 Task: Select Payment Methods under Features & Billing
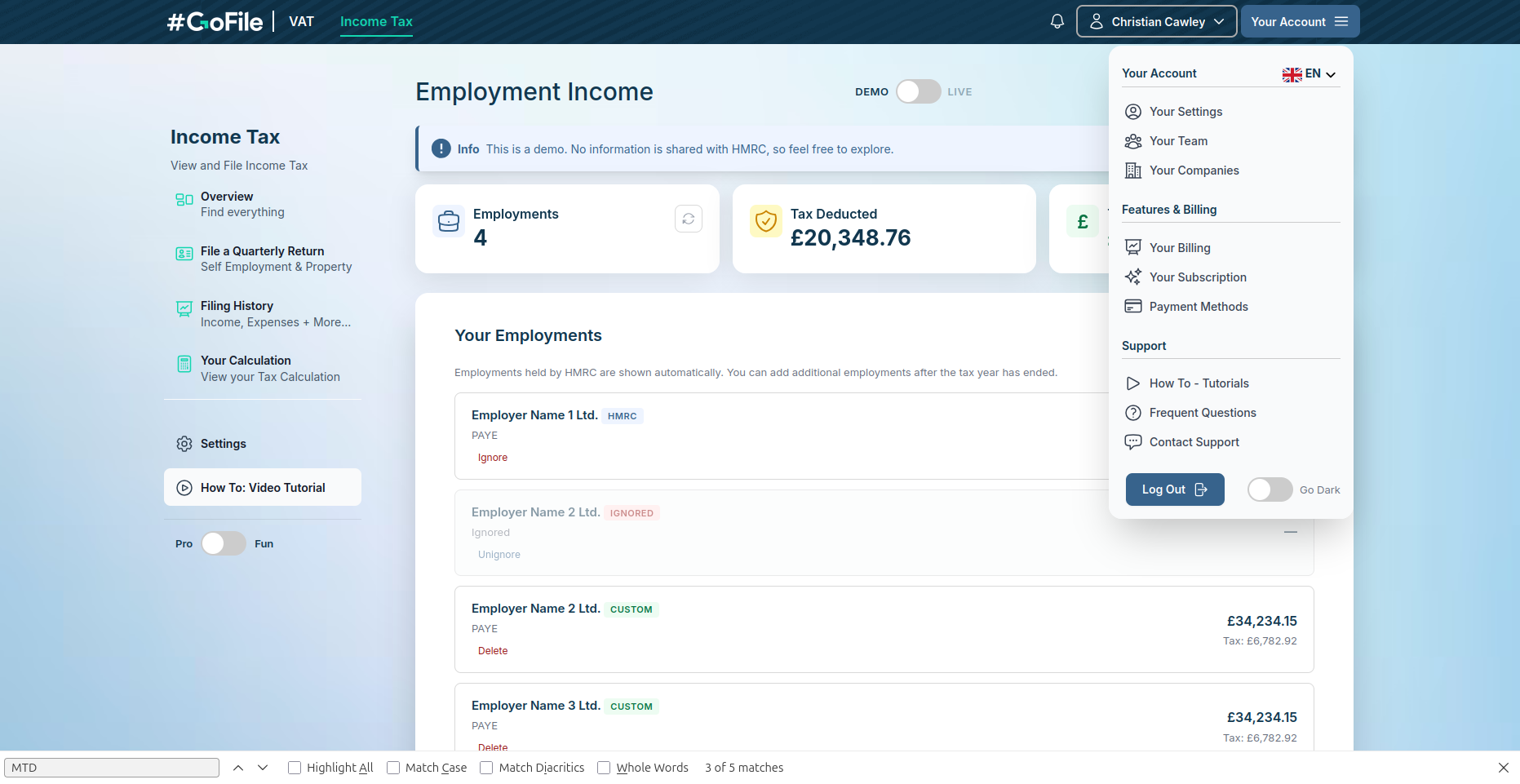pyautogui.click(x=1199, y=306)
